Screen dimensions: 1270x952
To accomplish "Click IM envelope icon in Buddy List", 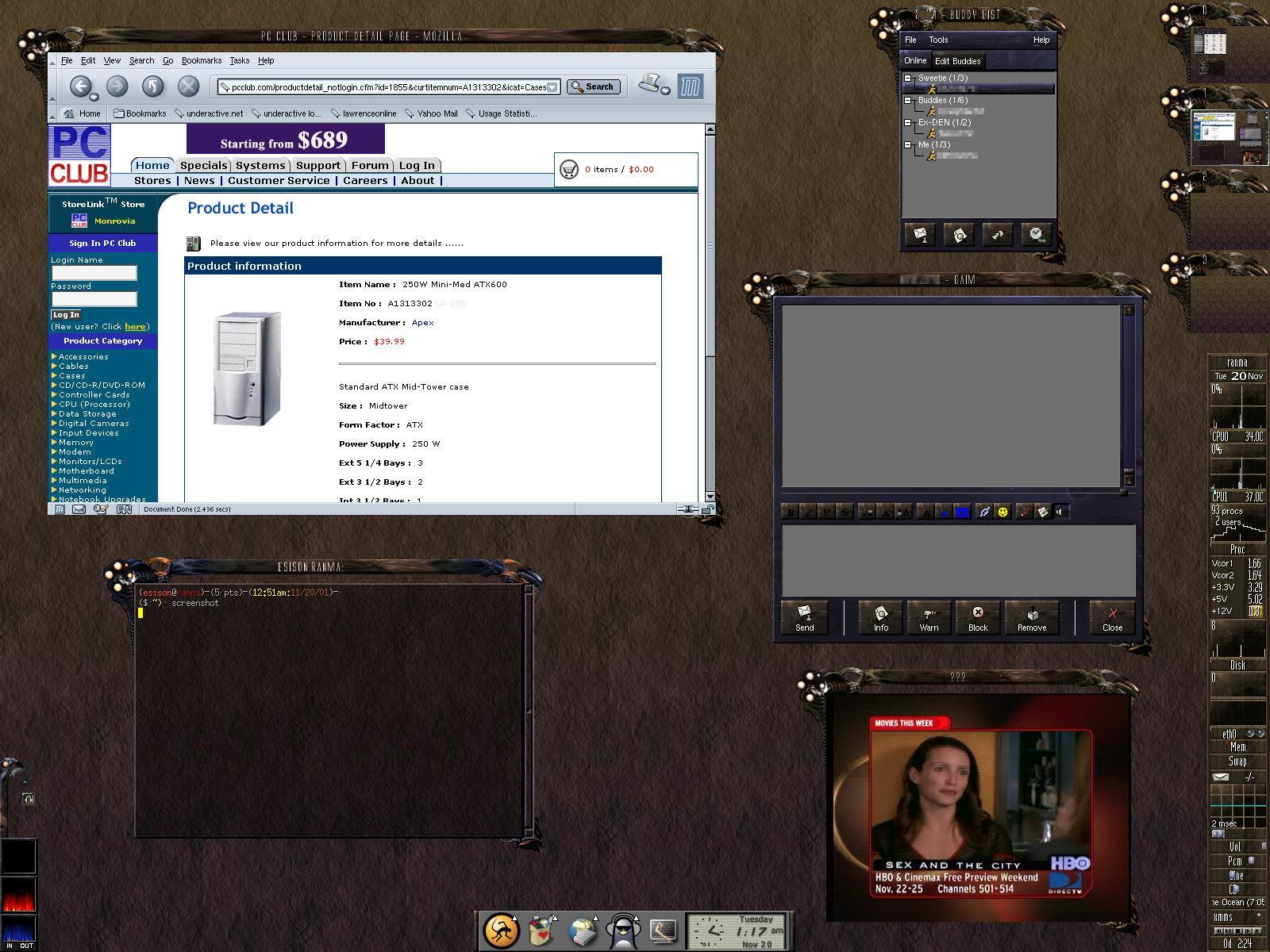I will click(x=921, y=235).
